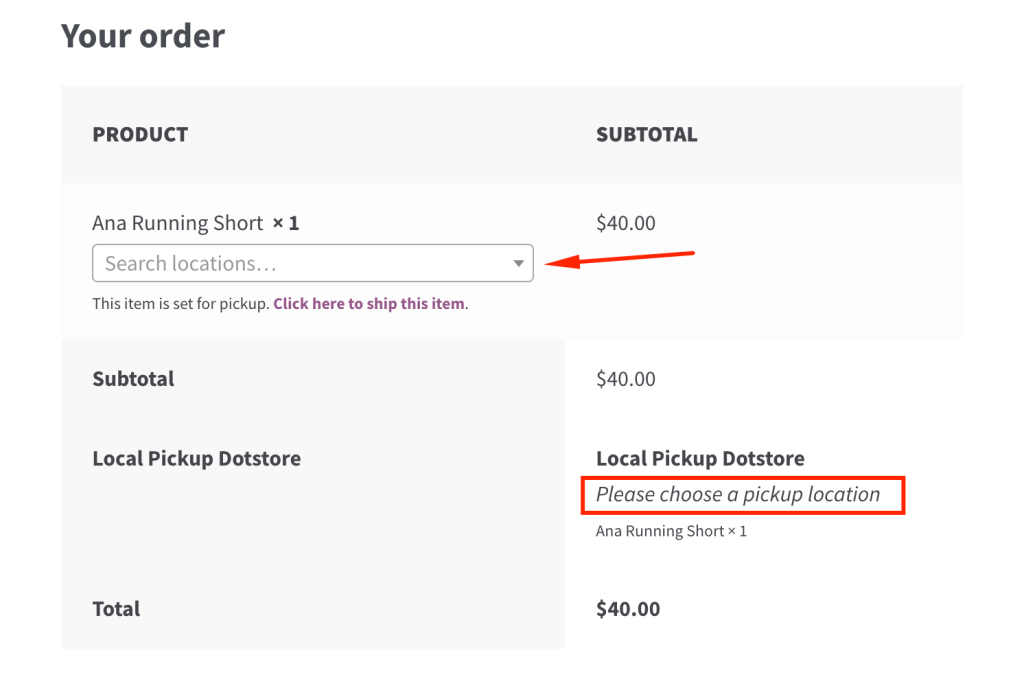
Task: Click the bold $40.00 order total
Action: [628, 609]
